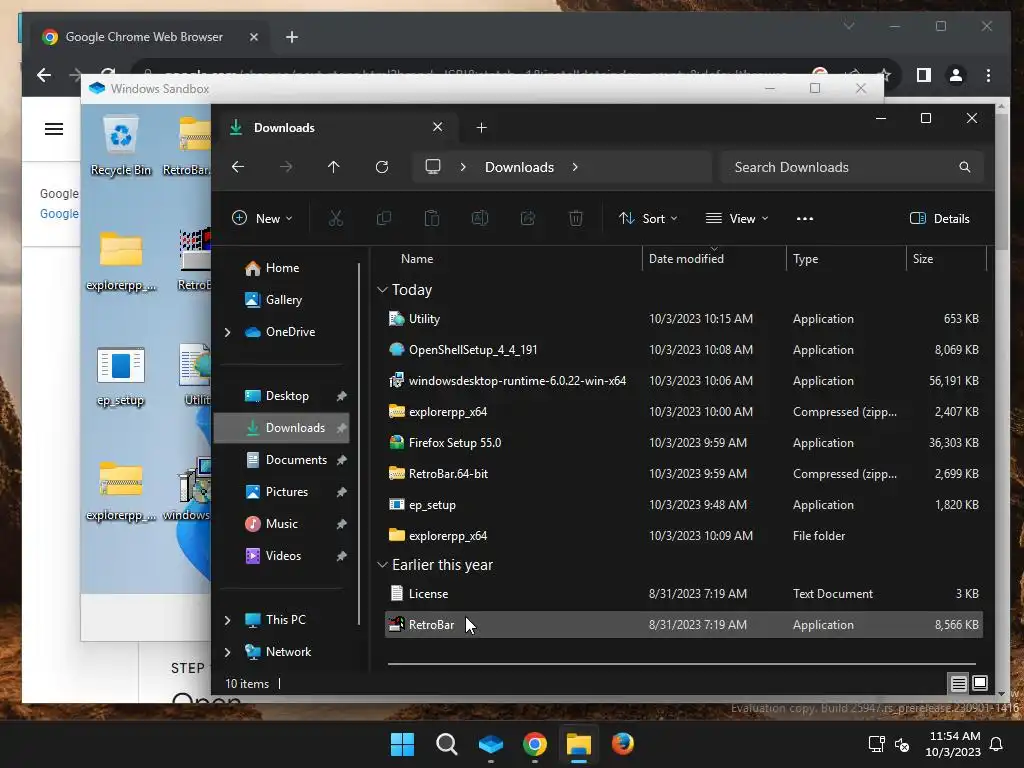Open Windows Sandbox from the taskbar
Viewport: 1024px width, 768px height.
[x=490, y=744]
